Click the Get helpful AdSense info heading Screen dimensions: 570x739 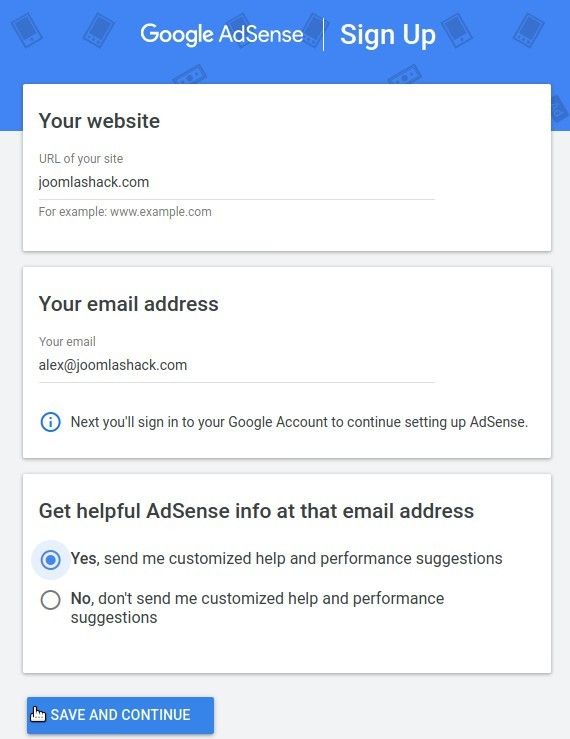coord(256,511)
